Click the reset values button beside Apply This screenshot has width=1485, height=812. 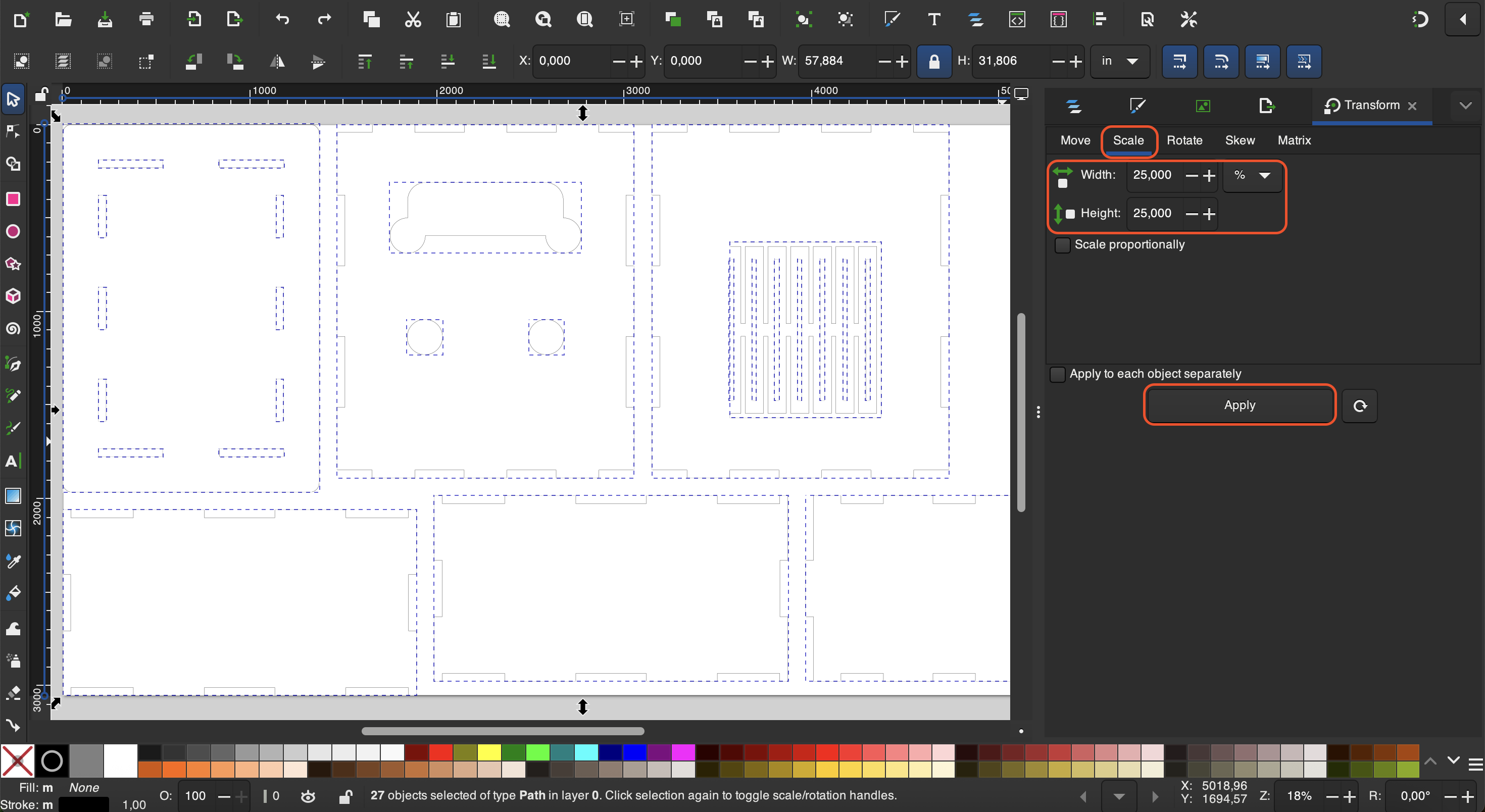pyautogui.click(x=1359, y=405)
